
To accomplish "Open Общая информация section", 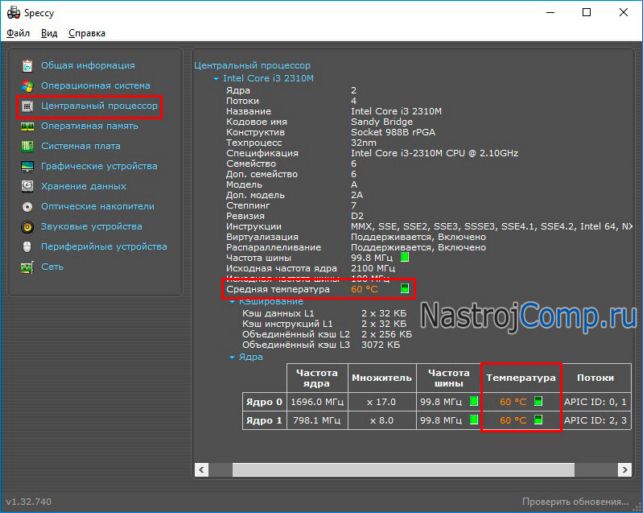I will click(88, 66).
